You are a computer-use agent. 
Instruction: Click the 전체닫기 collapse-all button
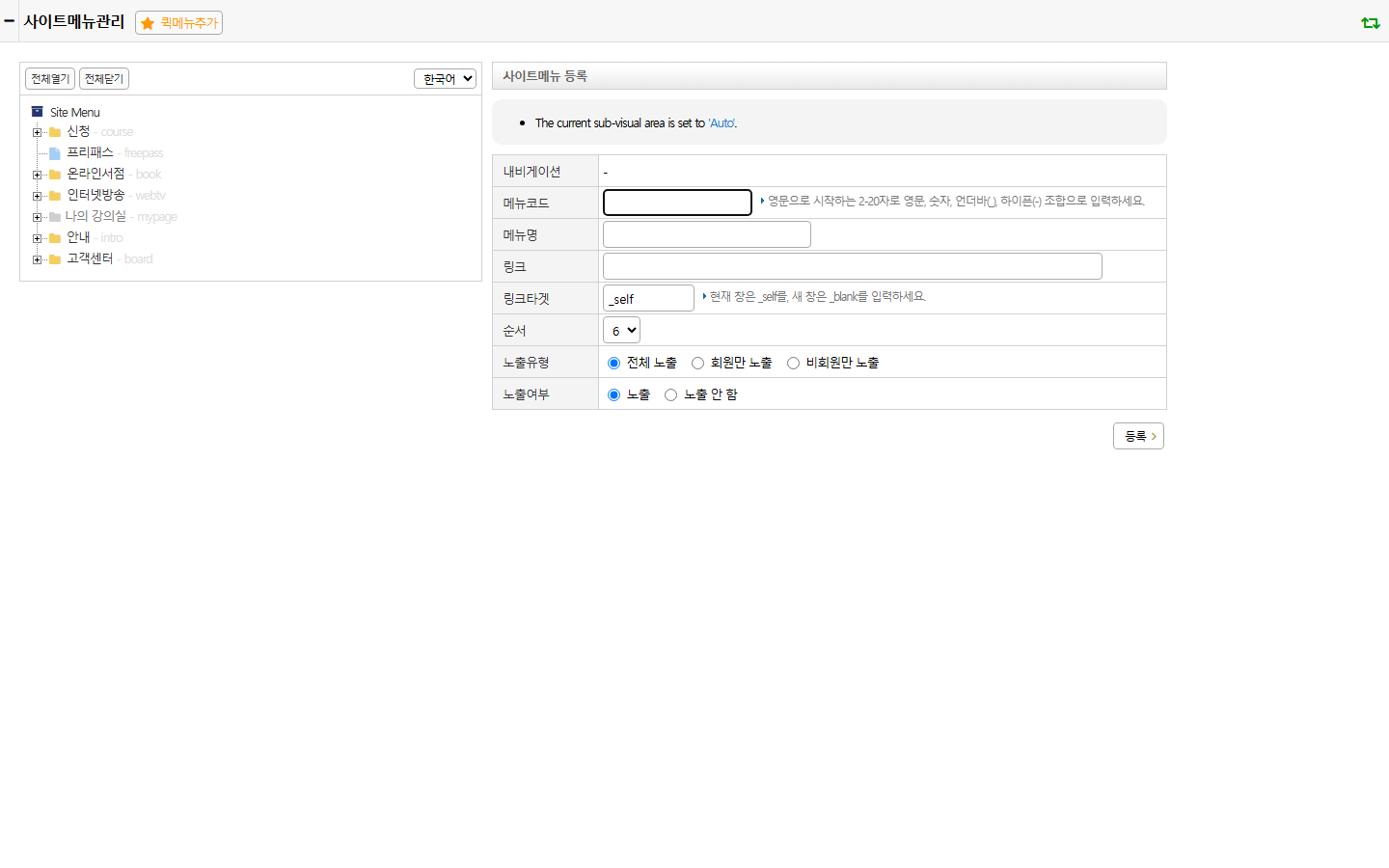click(104, 78)
